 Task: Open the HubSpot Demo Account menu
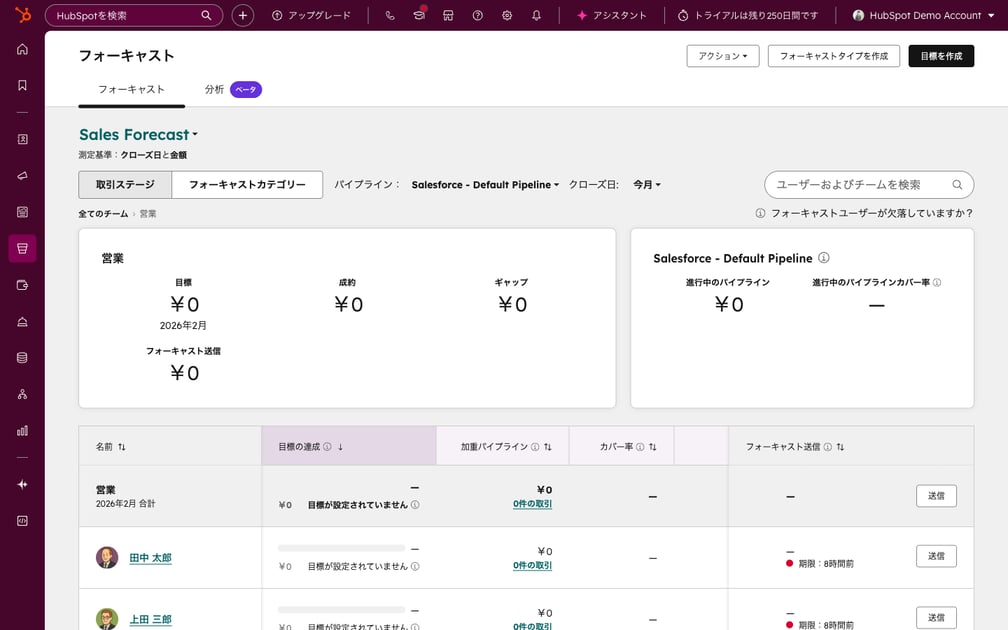pos(921,15)
